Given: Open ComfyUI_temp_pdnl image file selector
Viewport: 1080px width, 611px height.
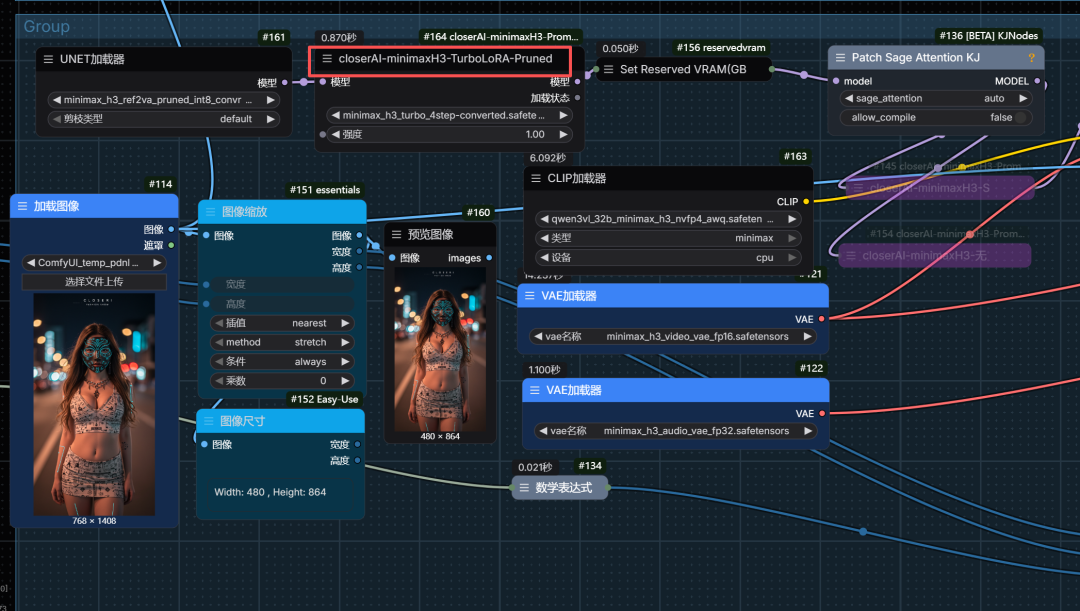Looking at the screenshot, I should pyautogui.click(x=94, y=262).
